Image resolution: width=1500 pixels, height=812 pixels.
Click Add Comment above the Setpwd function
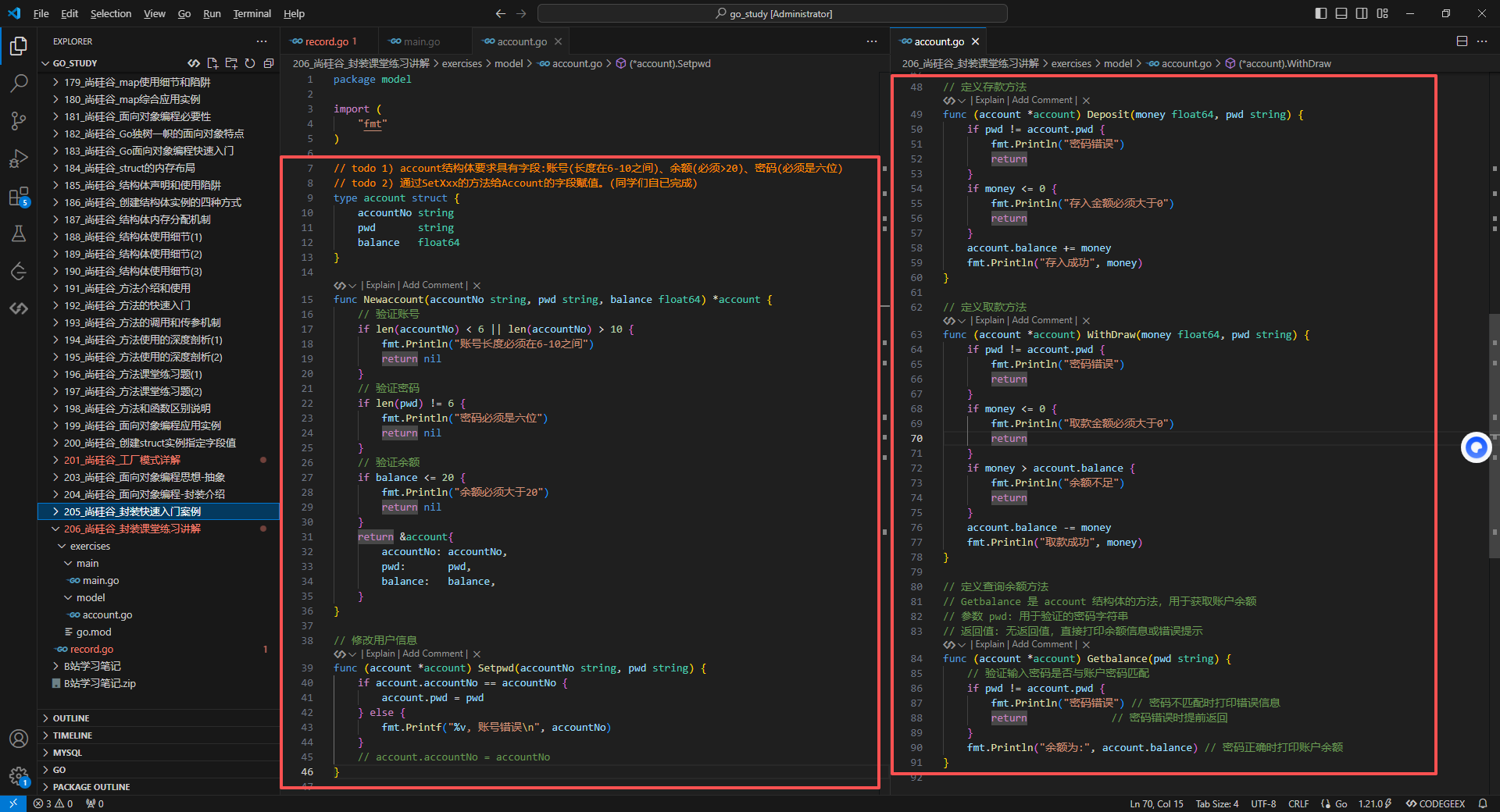433,654
